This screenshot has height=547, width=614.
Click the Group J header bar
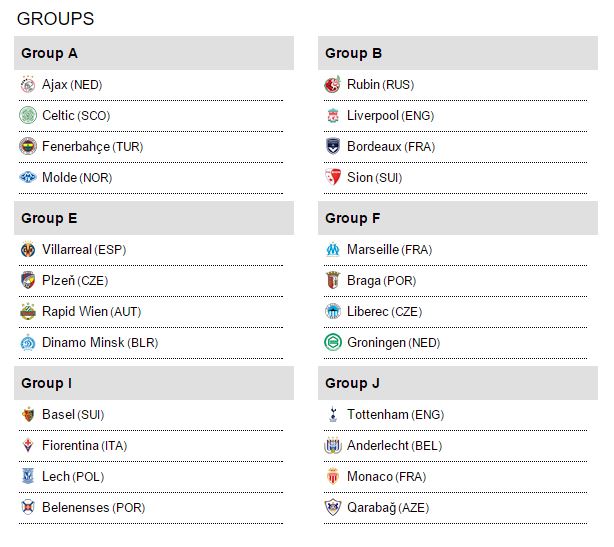458,383
